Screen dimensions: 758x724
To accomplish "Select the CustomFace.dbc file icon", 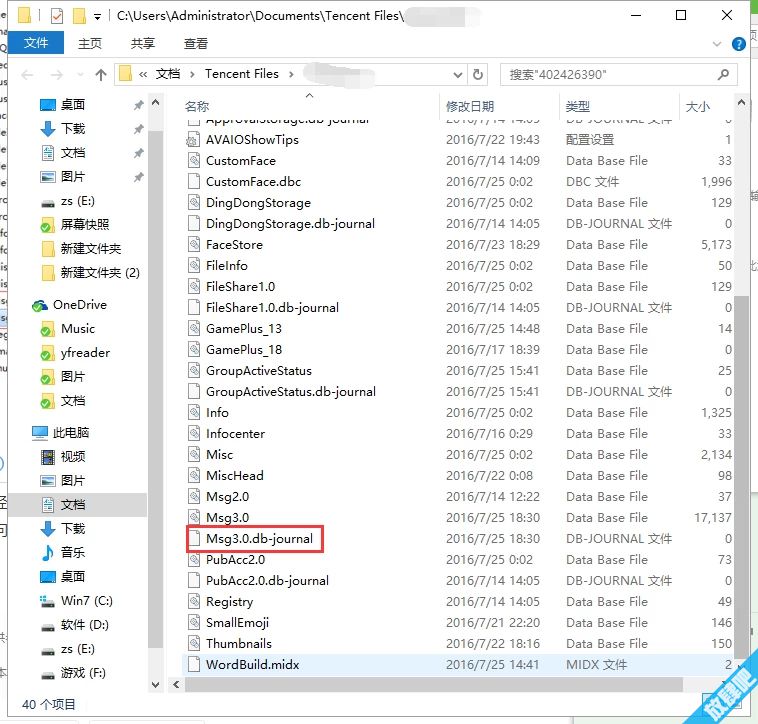I will point(193,182).
